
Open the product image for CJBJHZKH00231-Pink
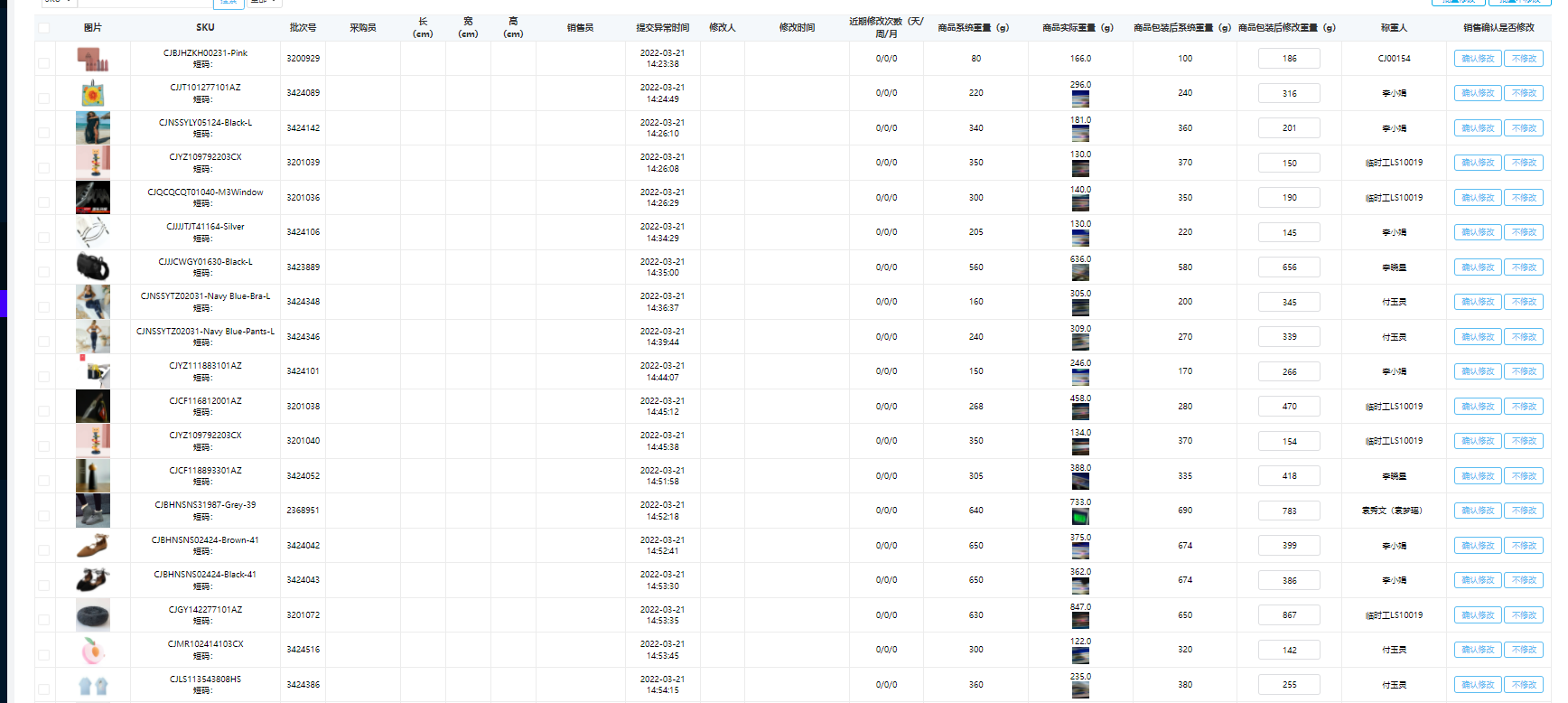point(93,59)
